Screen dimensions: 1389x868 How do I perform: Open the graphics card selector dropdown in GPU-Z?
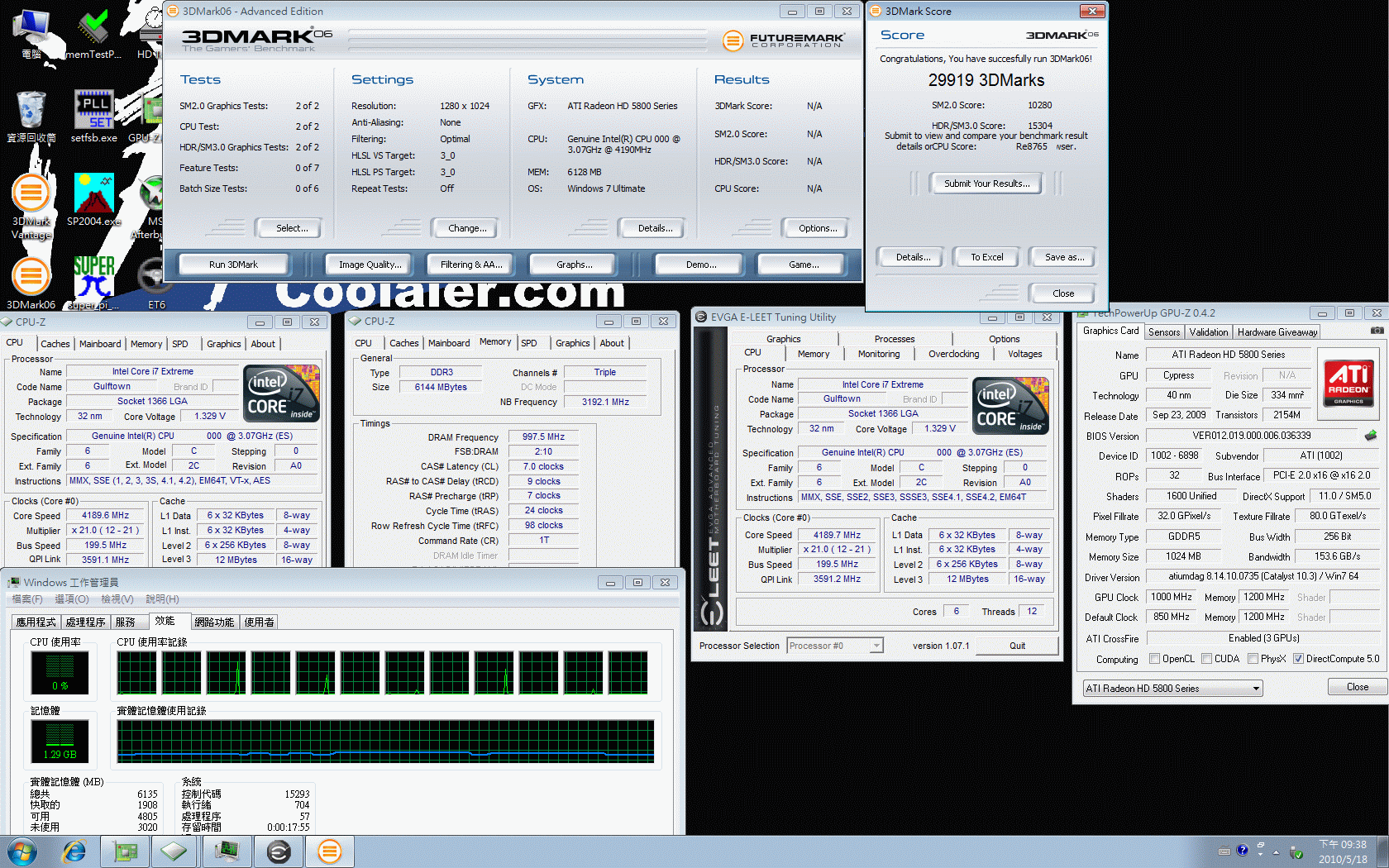(1173, 688)
